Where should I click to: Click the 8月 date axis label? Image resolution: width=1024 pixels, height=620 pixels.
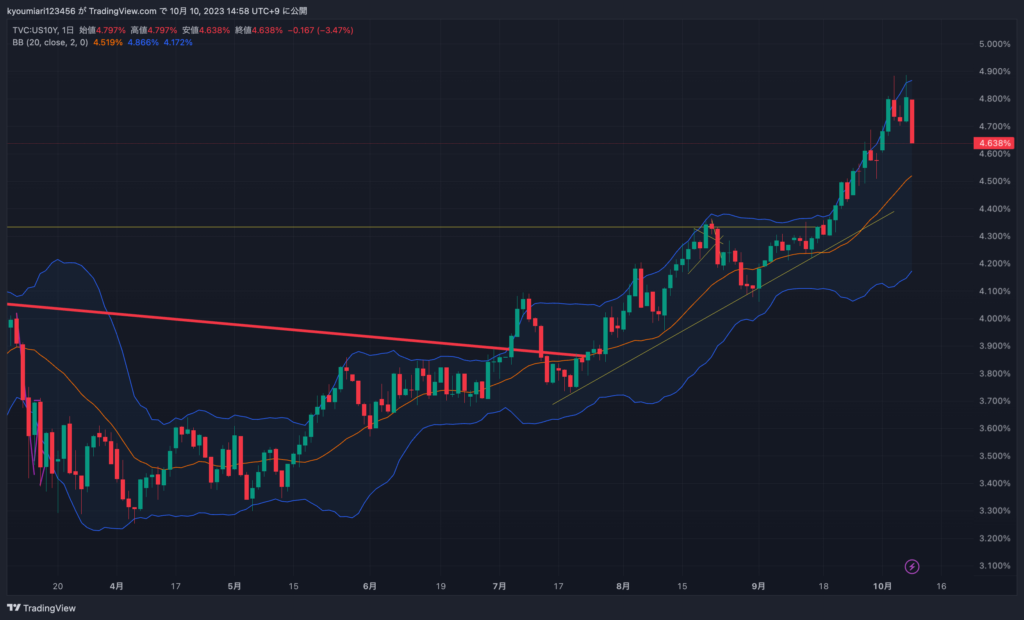coord(623,586)
